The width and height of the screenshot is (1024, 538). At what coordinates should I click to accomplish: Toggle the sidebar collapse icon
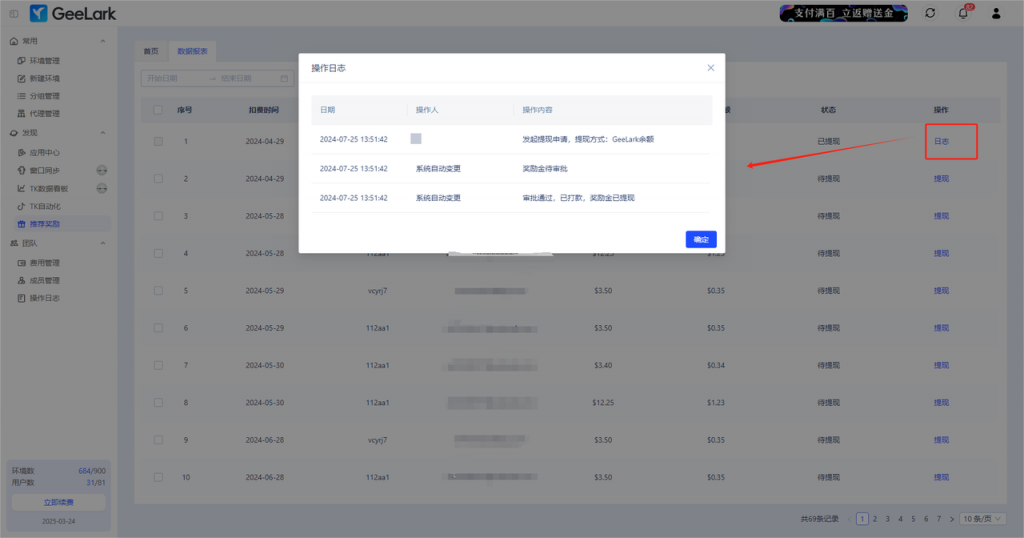13,13
